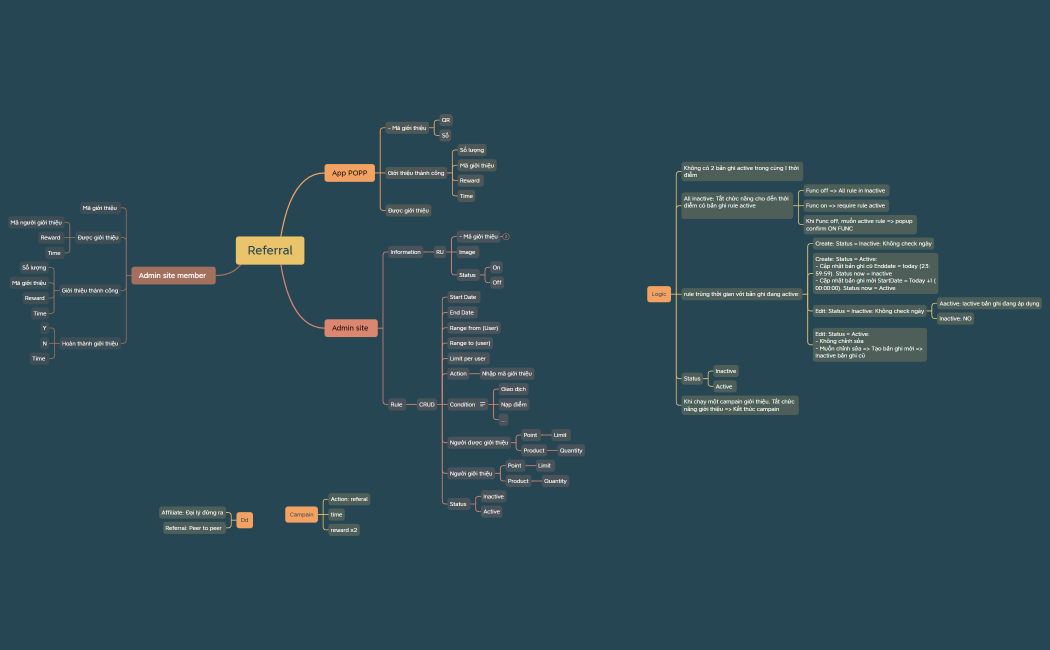Select the Inactive: NO node
Image resolution: width=1050 pixels, height=650 pixels.
[x=954, y=318]
